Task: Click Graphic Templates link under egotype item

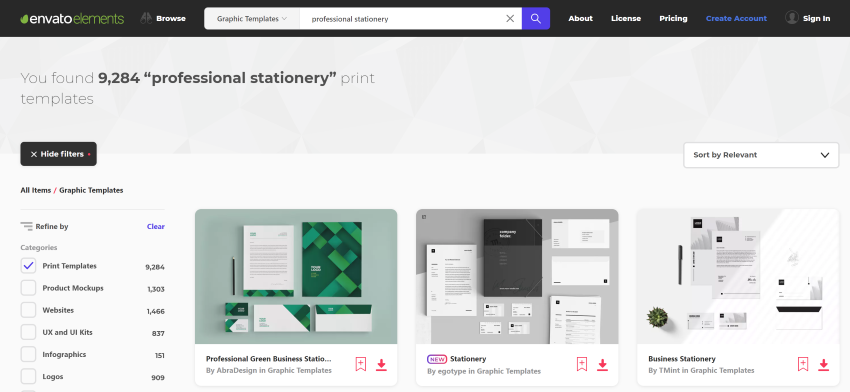Action: (x=509, y=371)
